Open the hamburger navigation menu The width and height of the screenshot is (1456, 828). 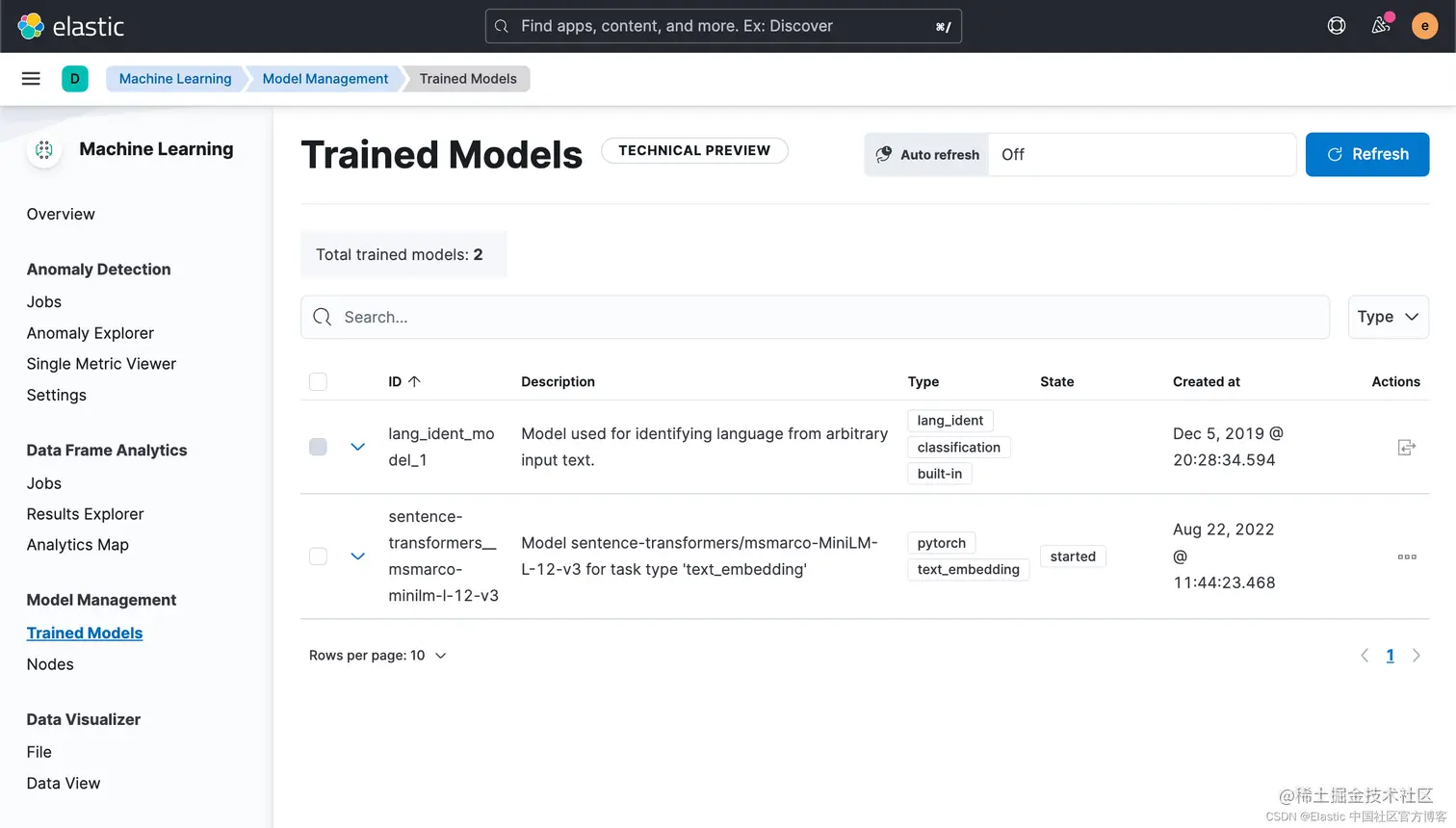[31, 79]
